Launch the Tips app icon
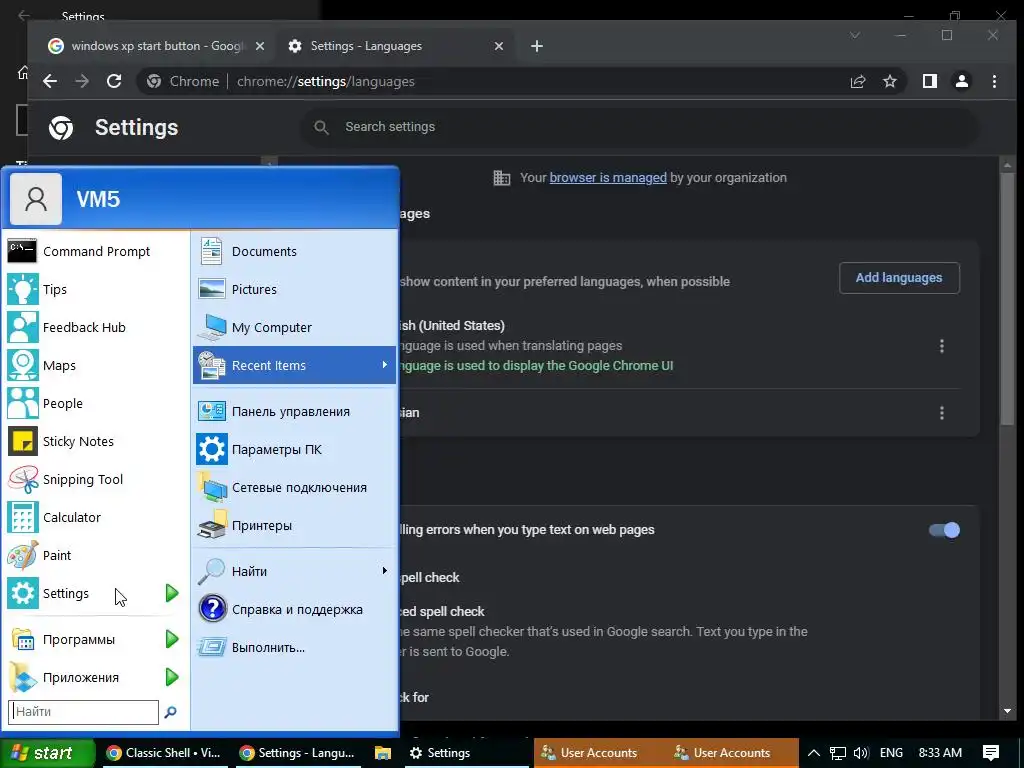The image size is (1024, 768). (23, 289)
